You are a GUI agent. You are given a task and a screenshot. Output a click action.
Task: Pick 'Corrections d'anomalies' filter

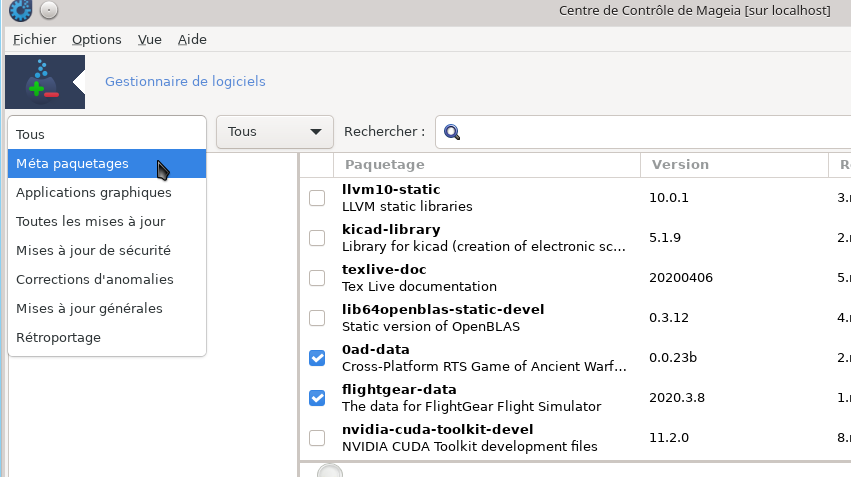pos(107,279)
